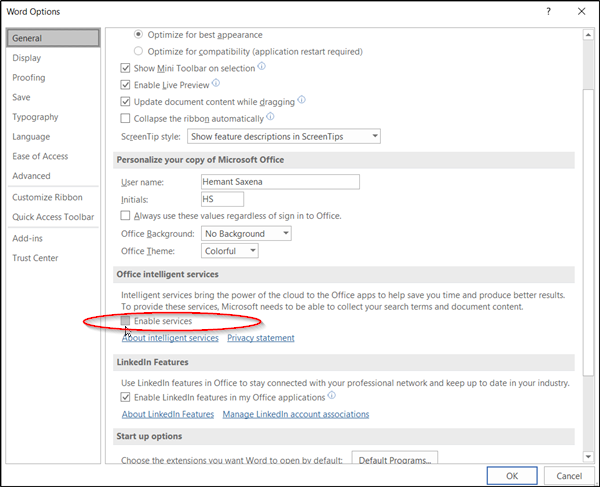Click the User name text field

(280, 182)
